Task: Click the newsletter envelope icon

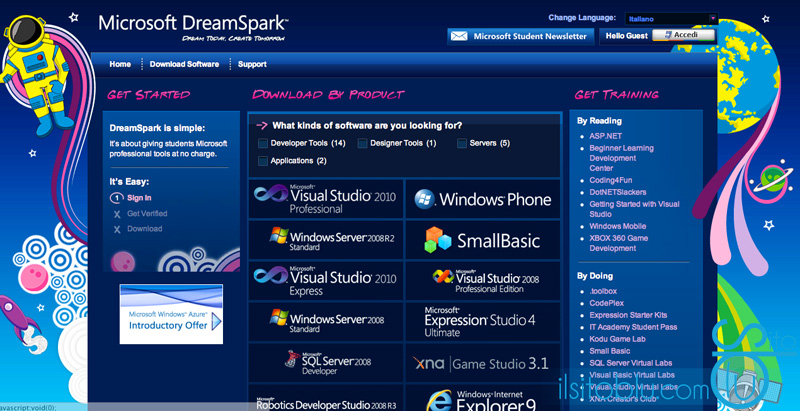Action: click(459, 36)
